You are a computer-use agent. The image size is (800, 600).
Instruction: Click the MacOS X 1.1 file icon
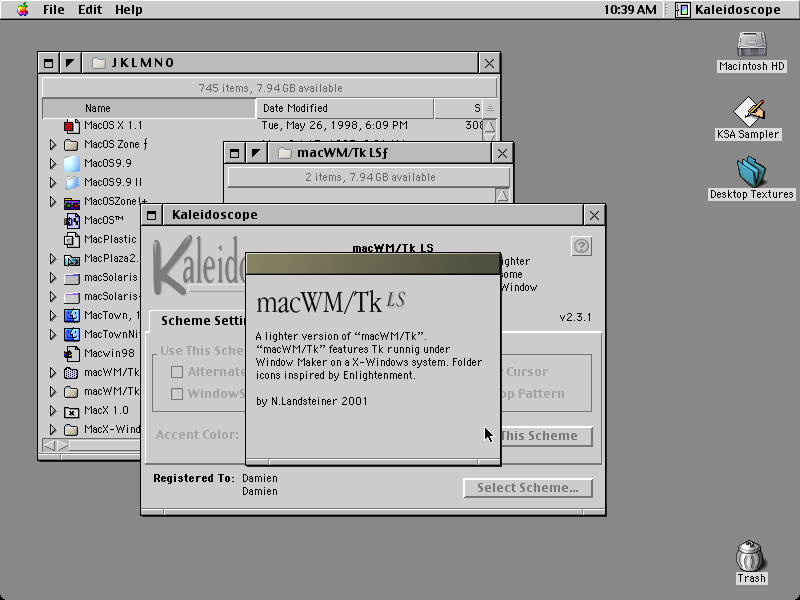click(x=71, y=126)
